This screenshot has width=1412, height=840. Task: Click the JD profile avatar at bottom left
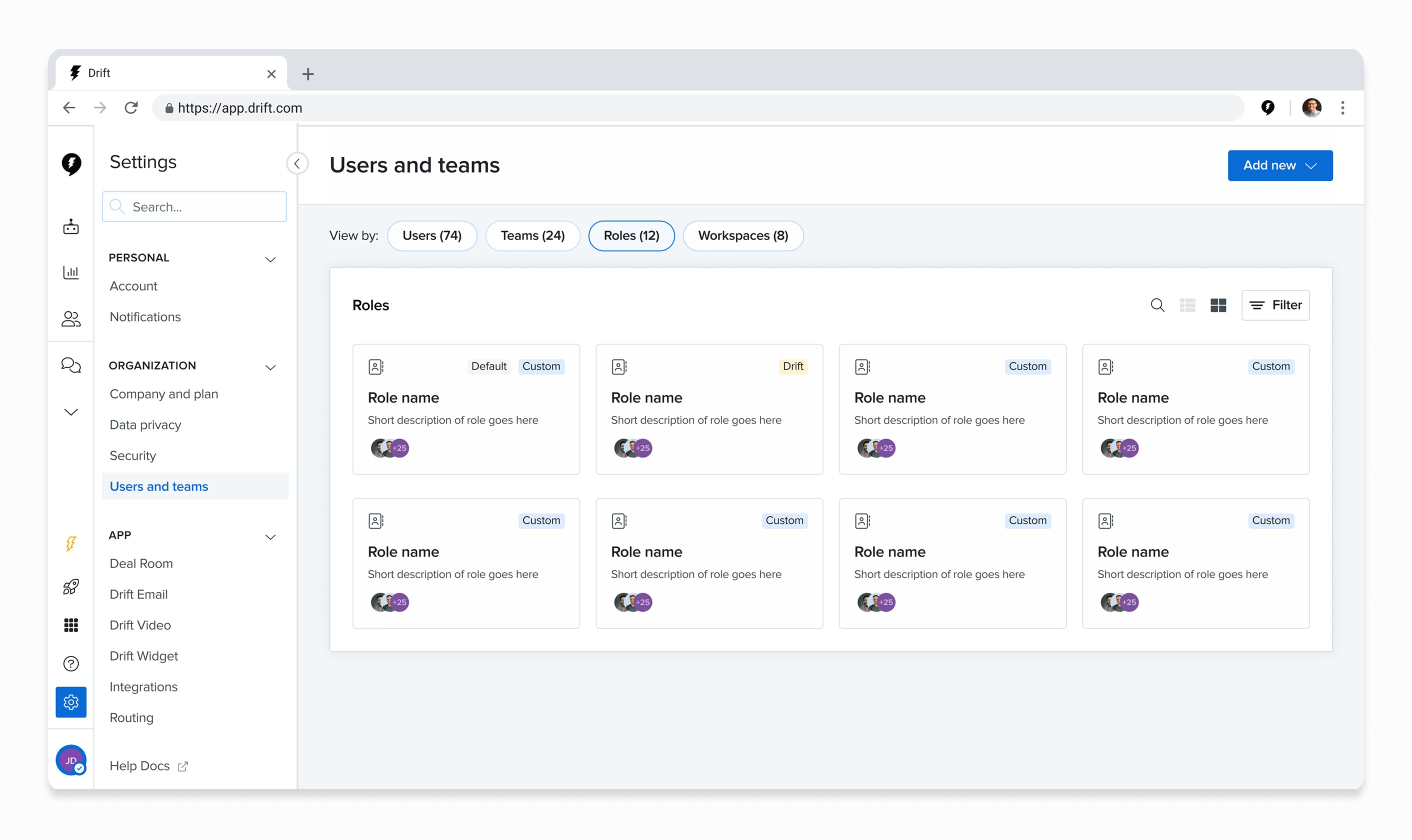(70, 759)
